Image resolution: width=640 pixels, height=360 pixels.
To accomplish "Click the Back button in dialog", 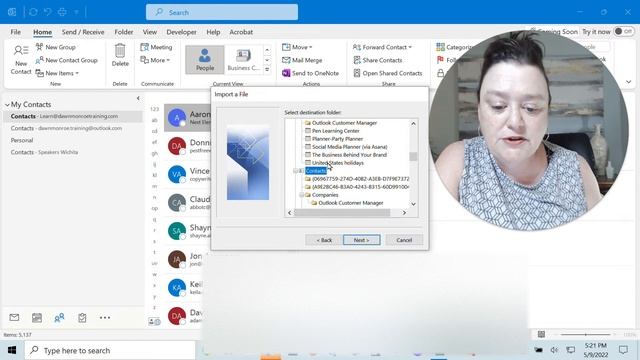I will click(x=324, y=240).
